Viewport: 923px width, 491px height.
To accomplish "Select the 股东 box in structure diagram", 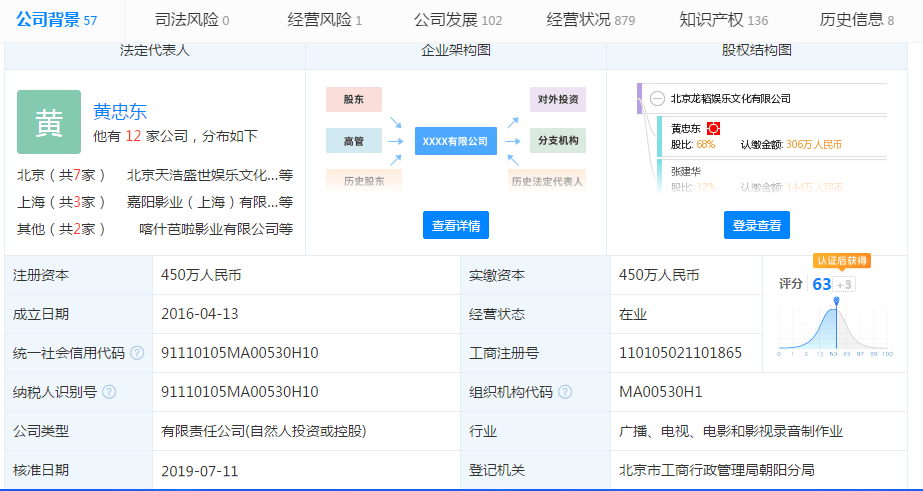I will (353, 100).
